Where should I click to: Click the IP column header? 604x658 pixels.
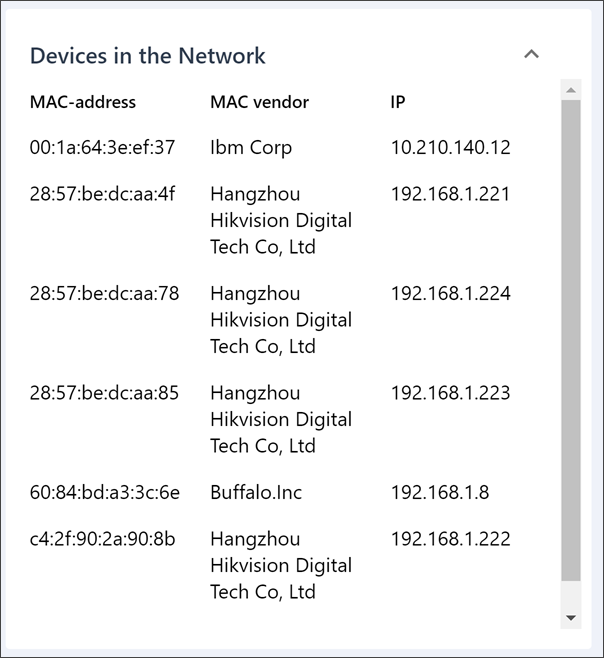tap(398, 102)
